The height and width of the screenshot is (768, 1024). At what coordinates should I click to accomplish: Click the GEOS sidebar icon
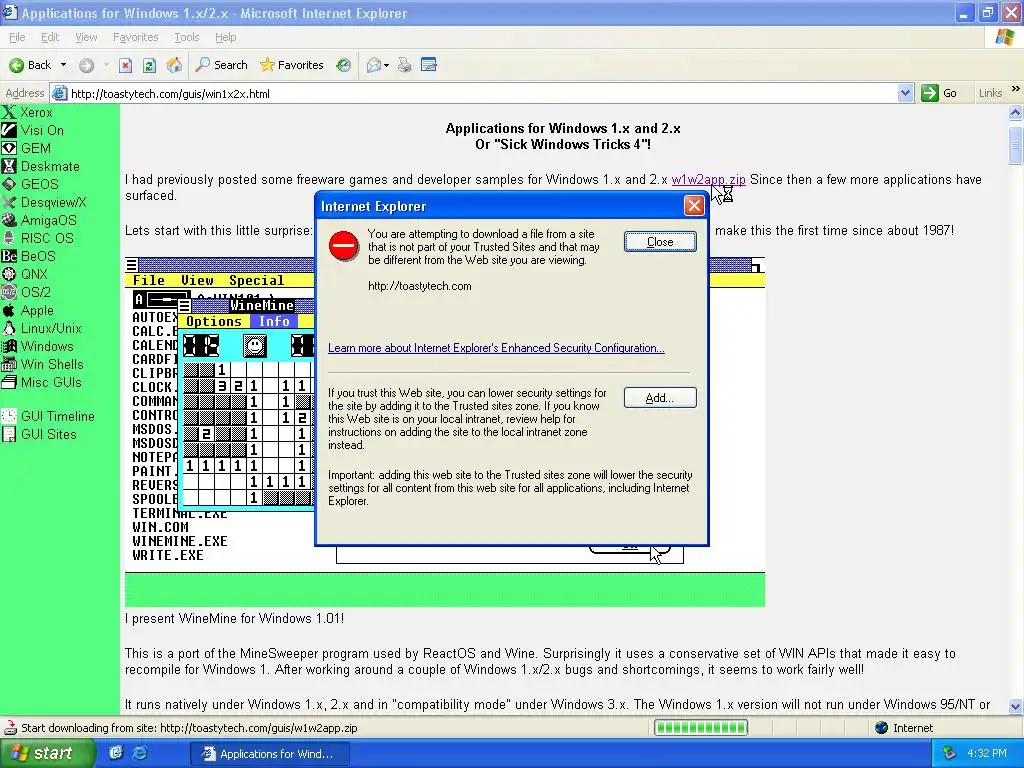(9, 184)
